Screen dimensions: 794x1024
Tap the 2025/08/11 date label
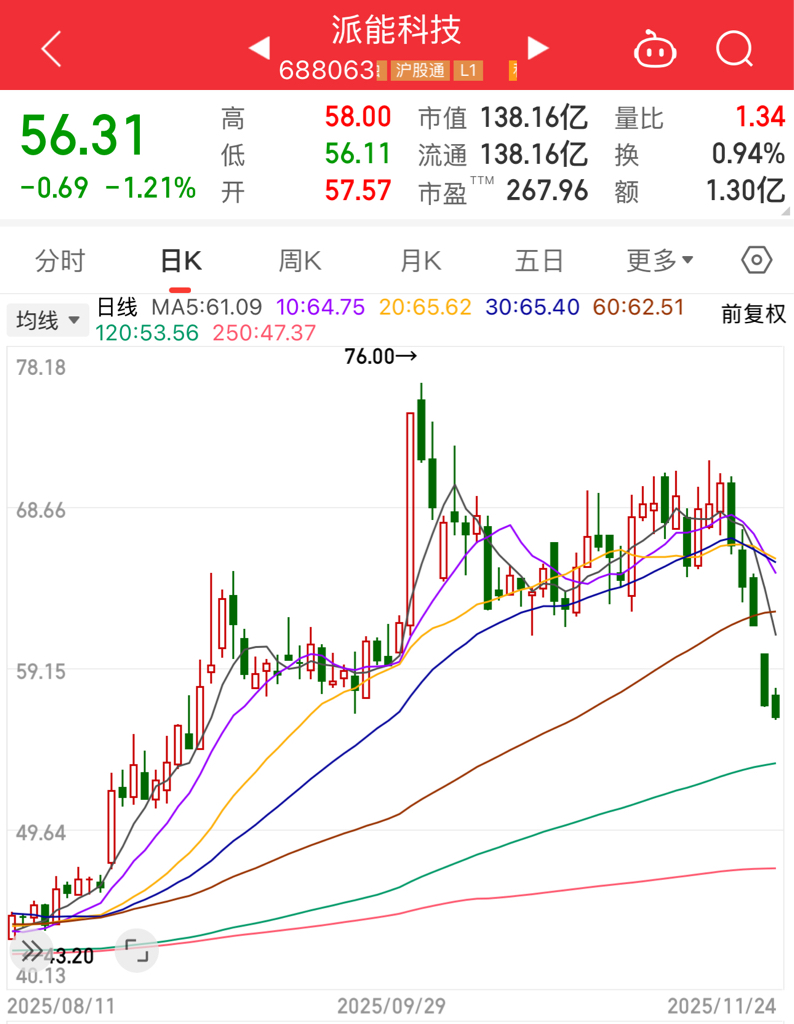pos(61,1006)
